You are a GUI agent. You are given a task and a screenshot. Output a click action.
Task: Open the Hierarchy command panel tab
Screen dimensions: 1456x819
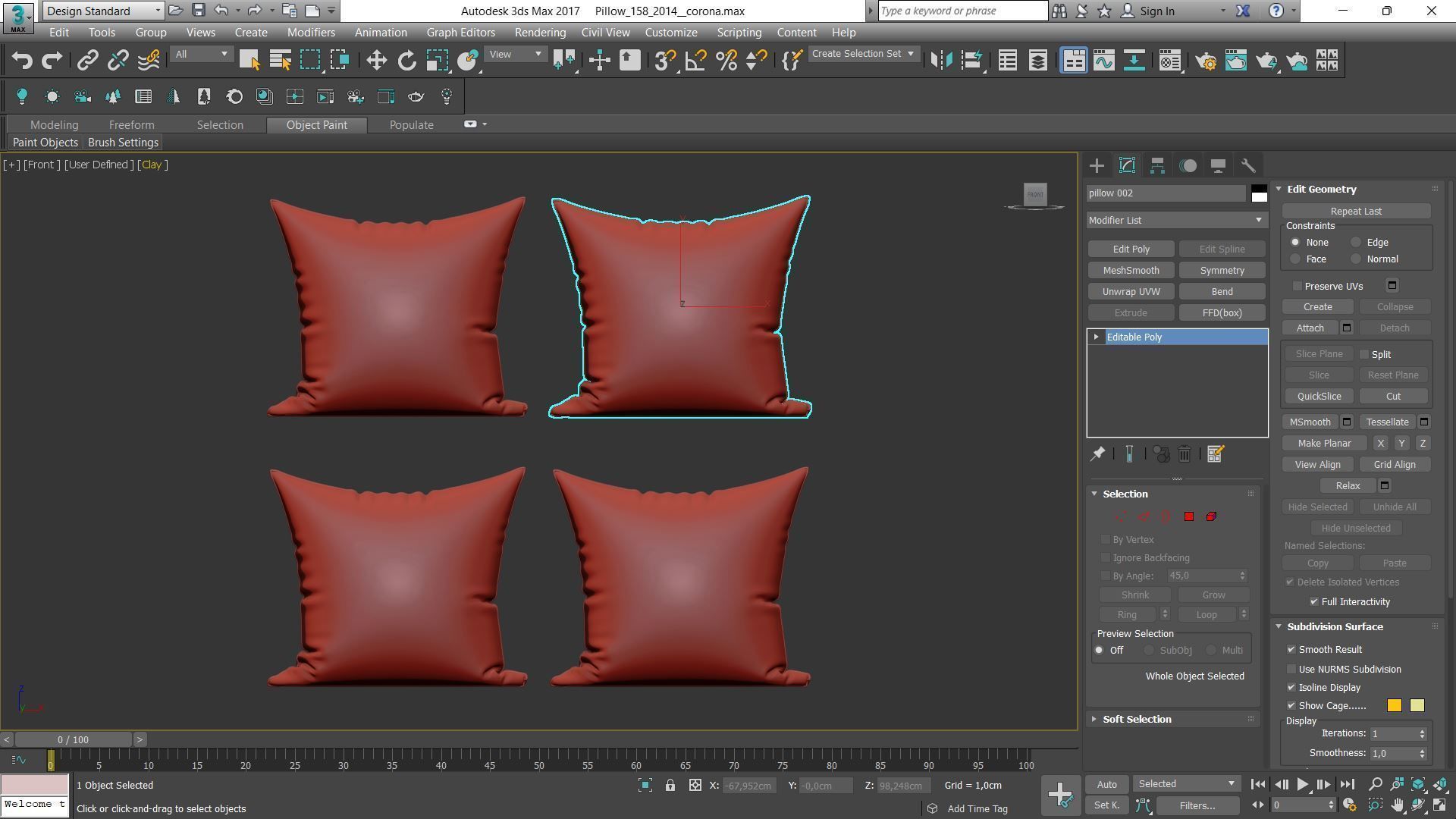1157,166
